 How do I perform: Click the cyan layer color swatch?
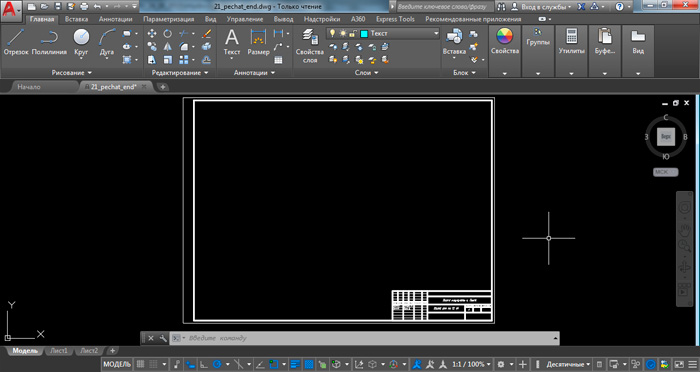pos(364,33)
